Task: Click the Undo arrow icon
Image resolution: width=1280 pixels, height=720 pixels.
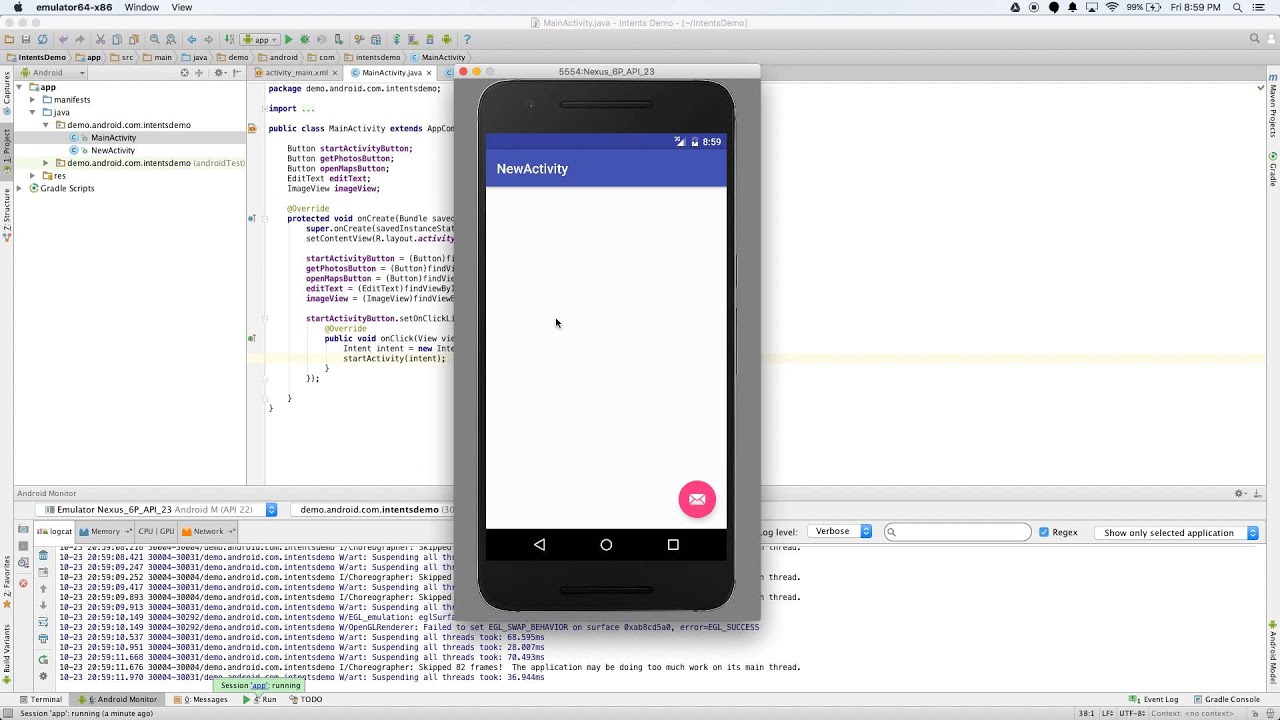Action: click(x=63, y=40)
